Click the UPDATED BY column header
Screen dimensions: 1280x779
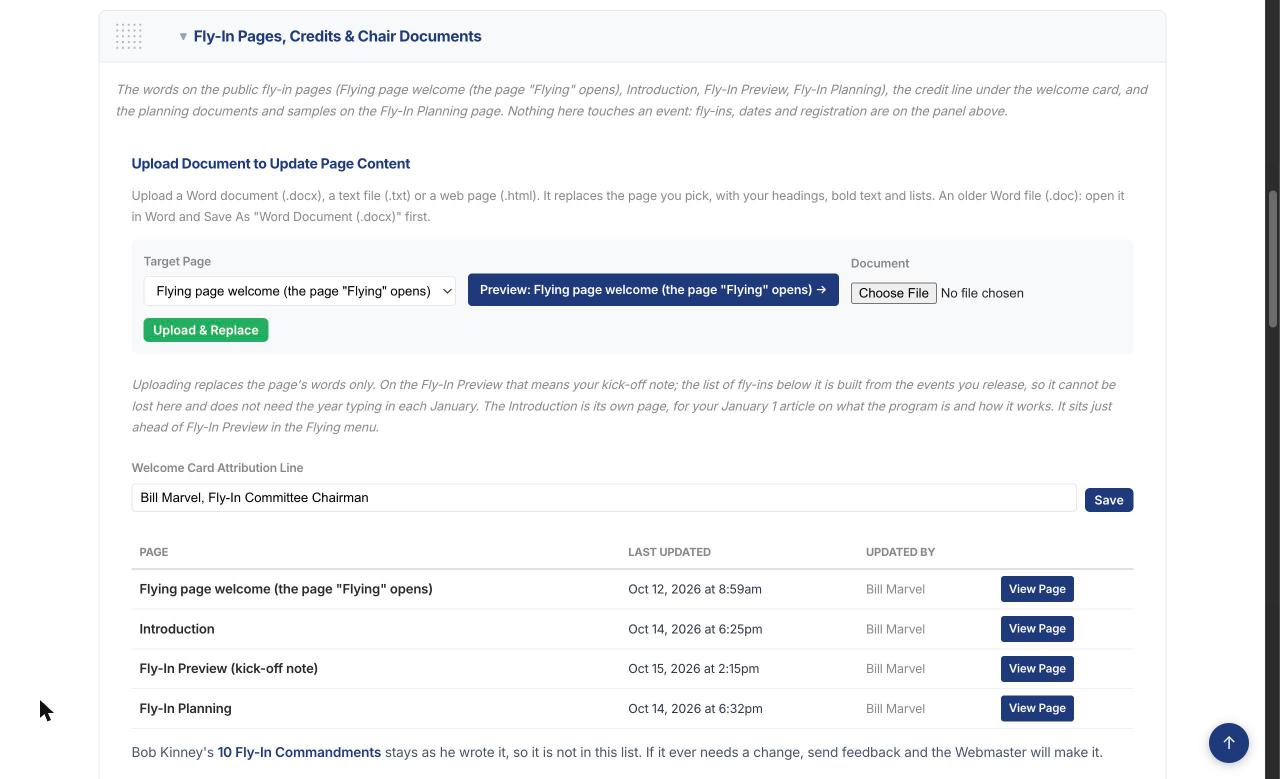coord(900,552)
